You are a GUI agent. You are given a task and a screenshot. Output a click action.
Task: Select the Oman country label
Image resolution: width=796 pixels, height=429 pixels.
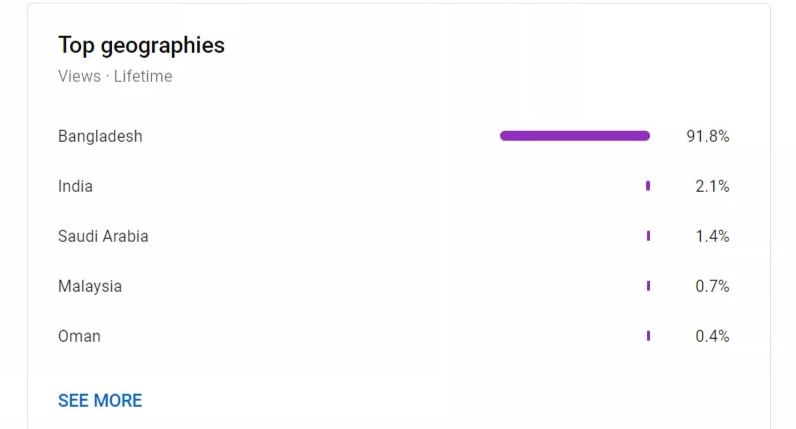pyautogui.click(x=79, y=336)
